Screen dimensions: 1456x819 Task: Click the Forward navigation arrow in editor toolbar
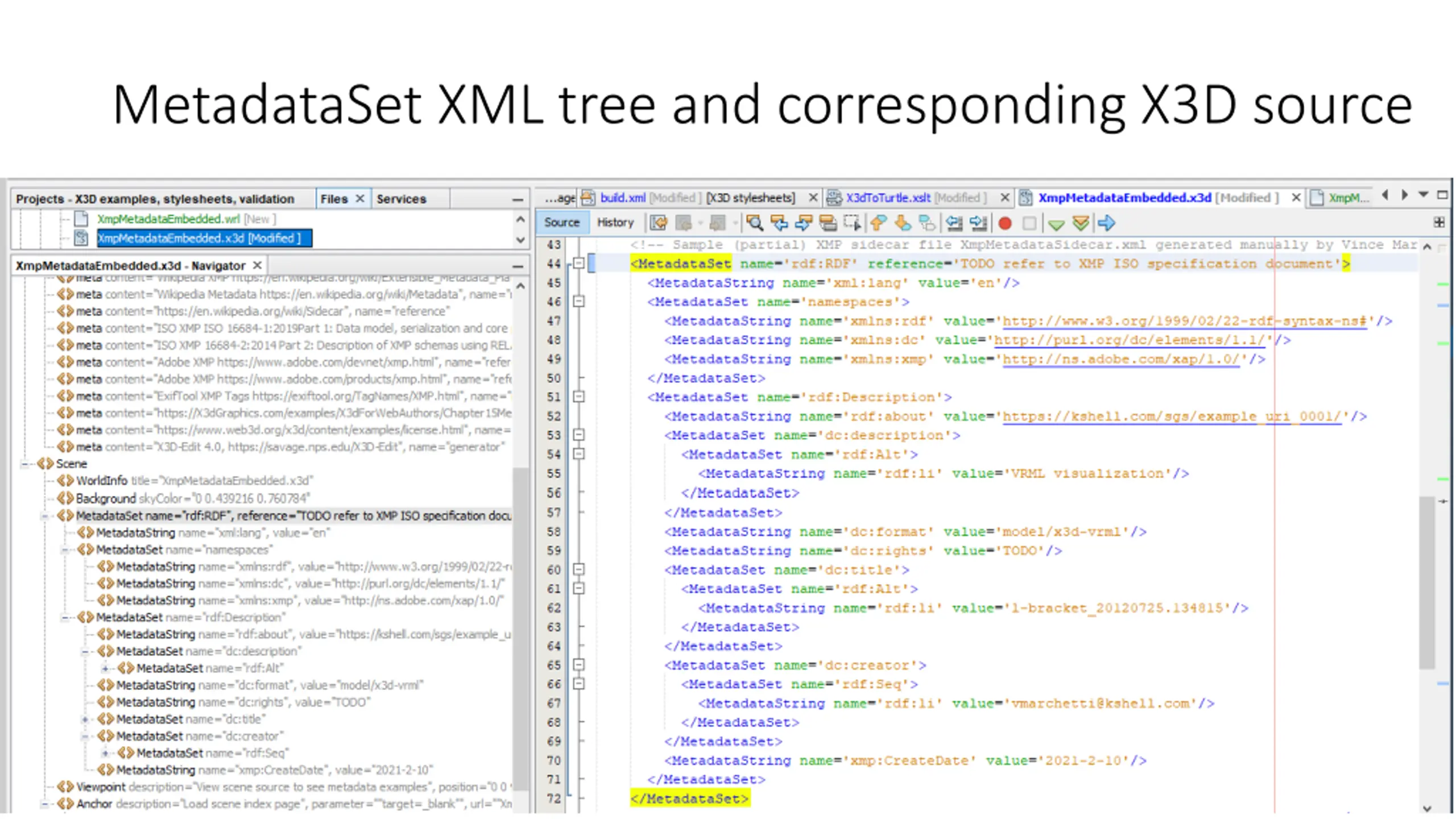tap(718, 223)
